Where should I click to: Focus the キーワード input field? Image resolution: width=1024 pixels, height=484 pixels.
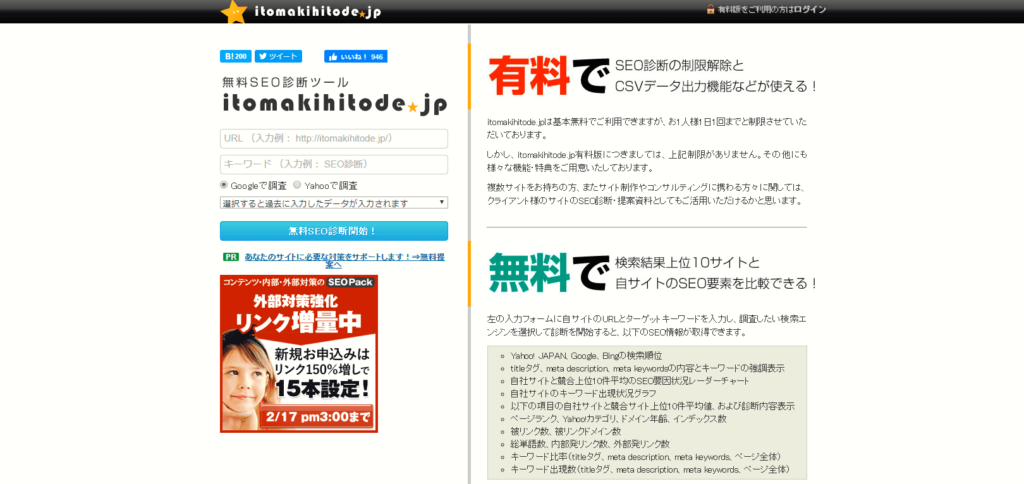click(334, 165)
